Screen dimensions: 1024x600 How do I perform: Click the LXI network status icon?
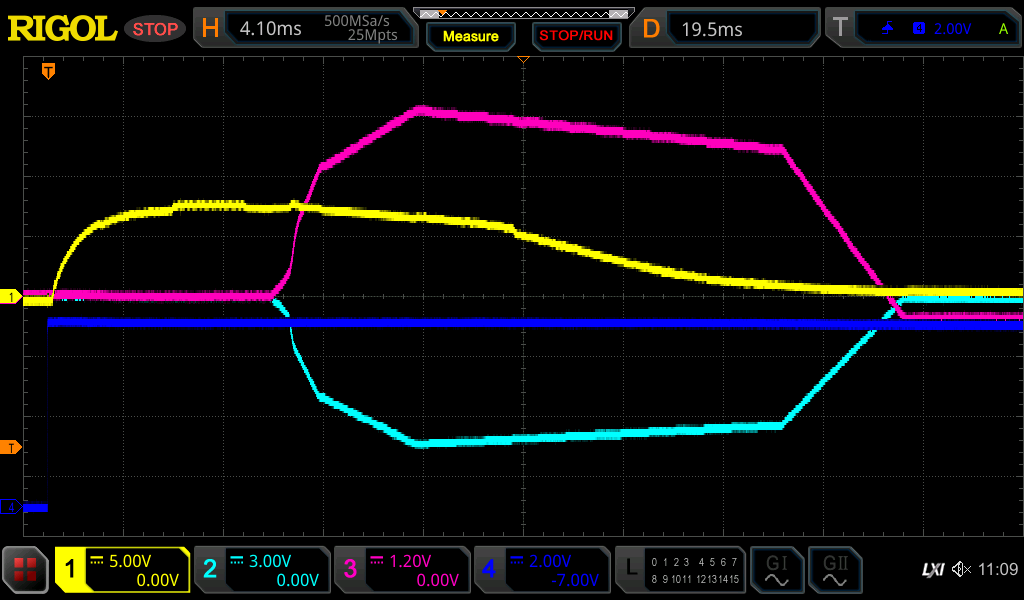(x=932, y=570)
